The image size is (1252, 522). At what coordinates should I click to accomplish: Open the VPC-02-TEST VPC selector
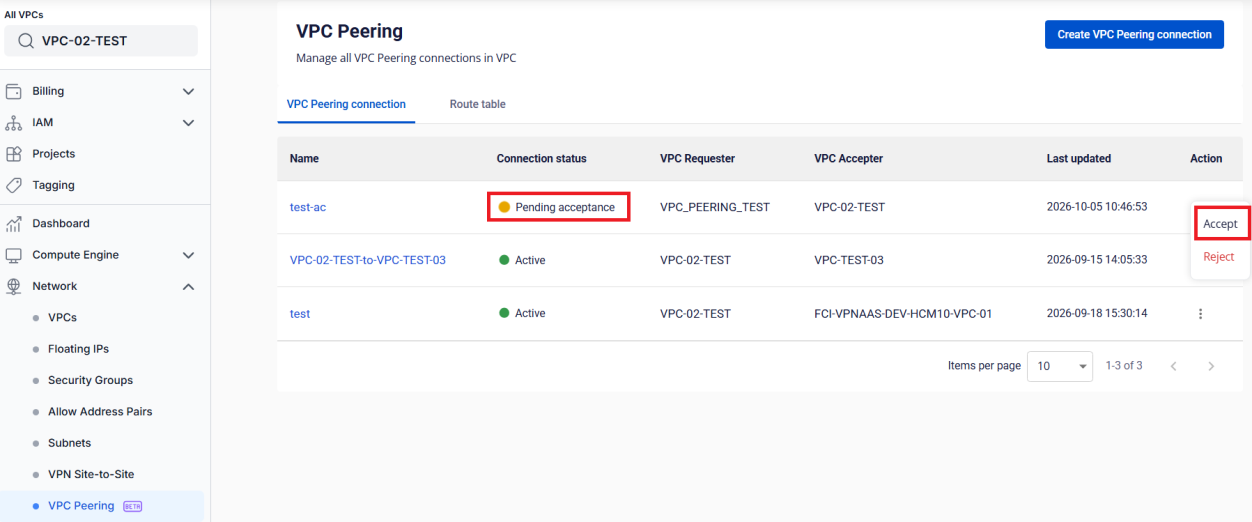tap(101, 41)
